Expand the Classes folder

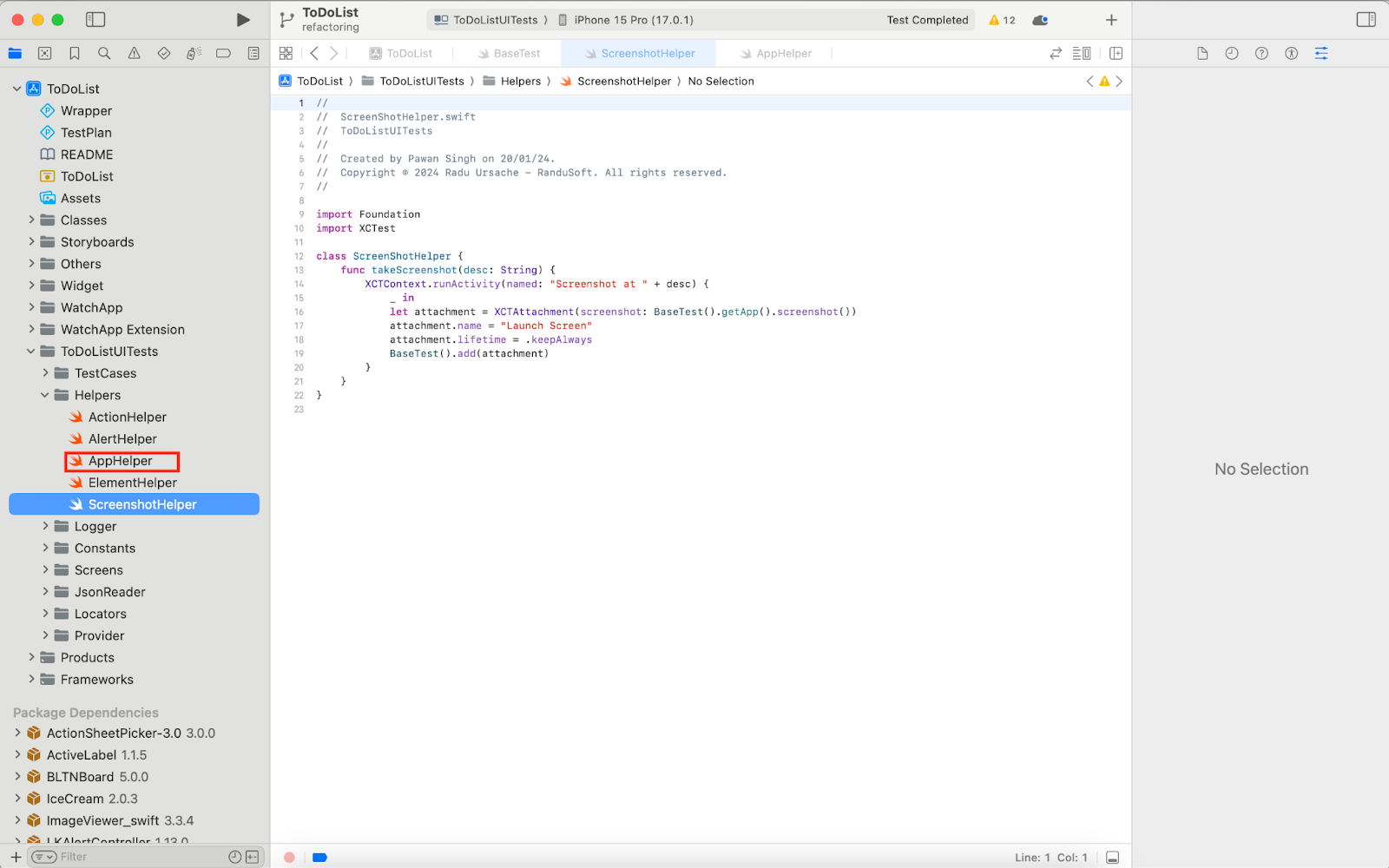[x=31, y=220]
